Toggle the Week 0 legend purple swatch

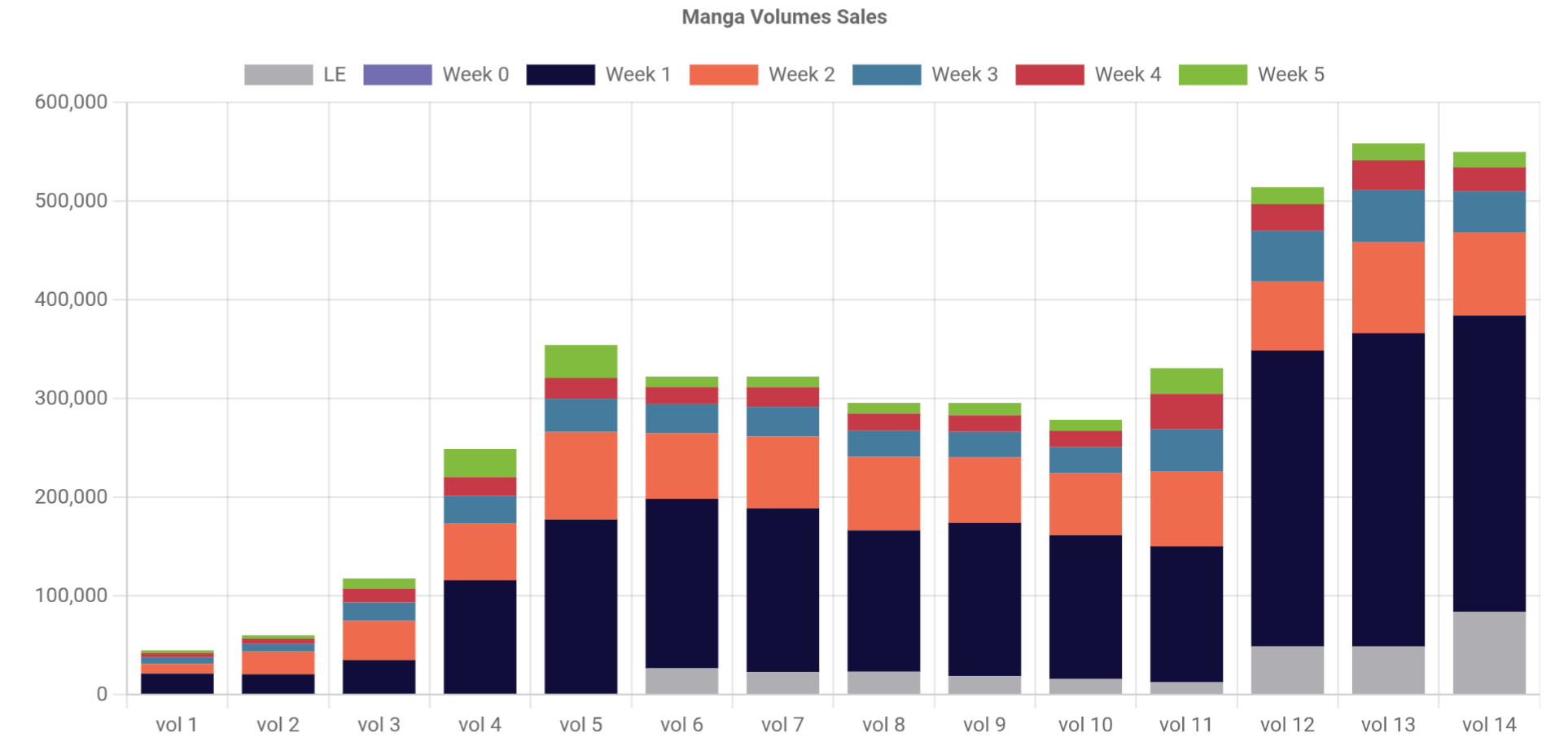397,75
